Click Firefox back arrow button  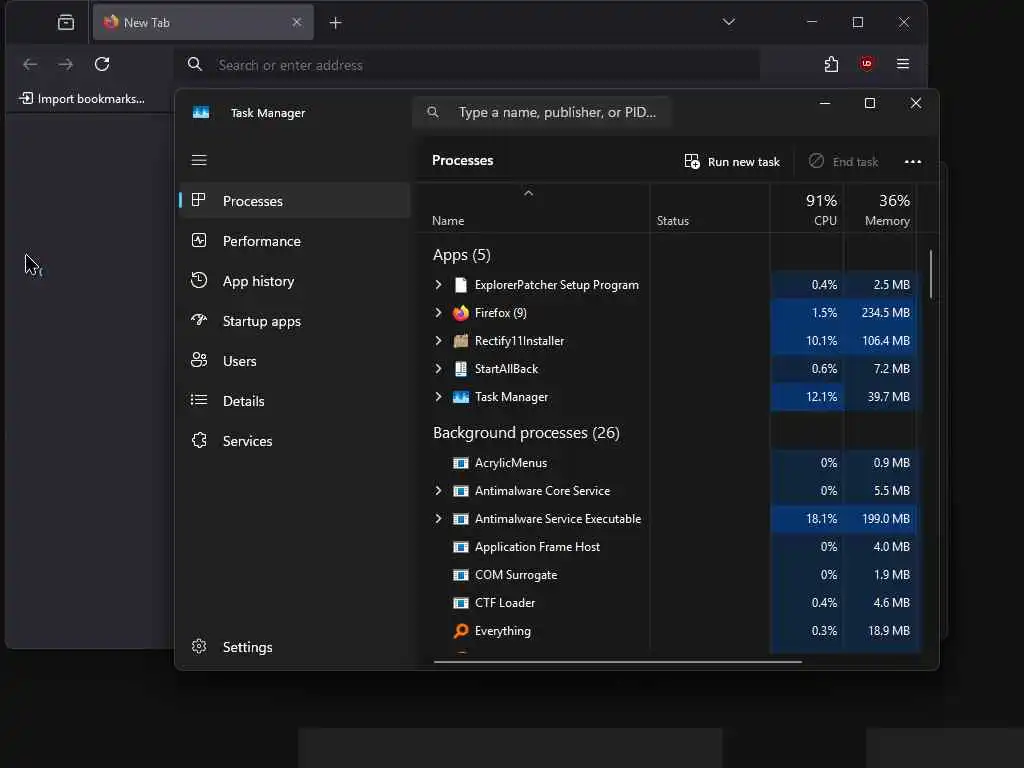pyautogui.click(x=30, y=64)
